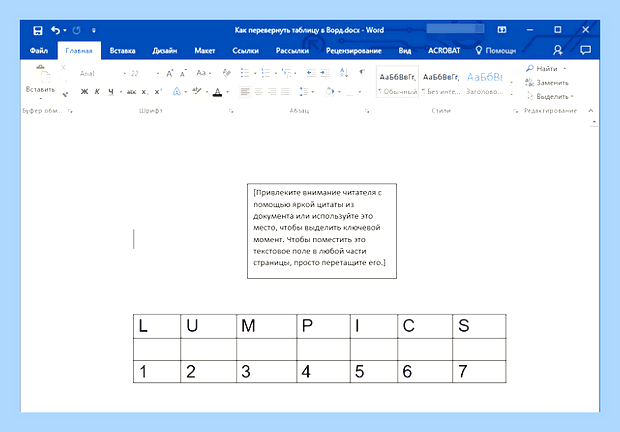Open the Файл tab
620x432 pixels.
click(x=39, y=51)
